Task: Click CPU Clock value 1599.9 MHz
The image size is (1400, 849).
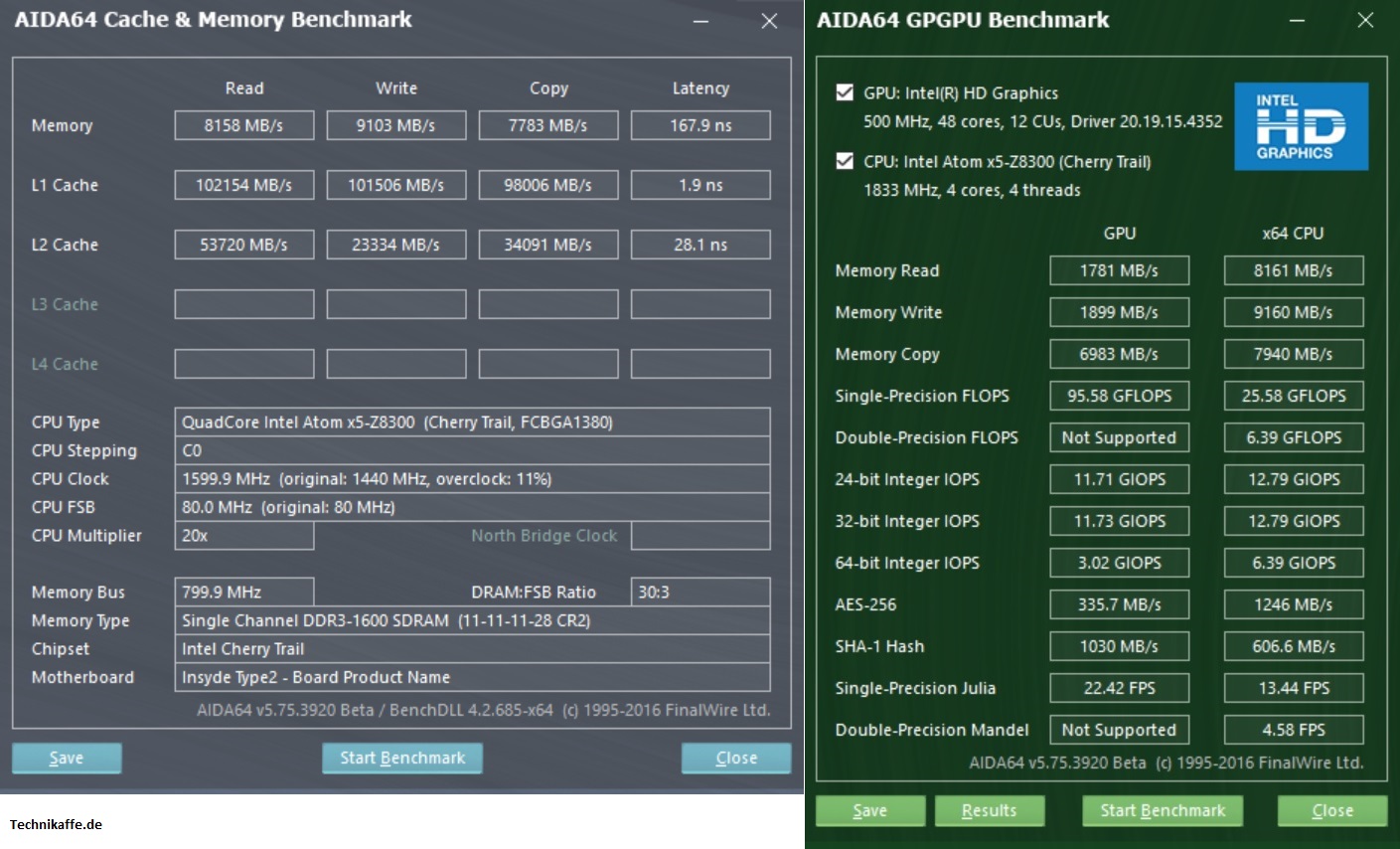Action: (x=472, y=478)
